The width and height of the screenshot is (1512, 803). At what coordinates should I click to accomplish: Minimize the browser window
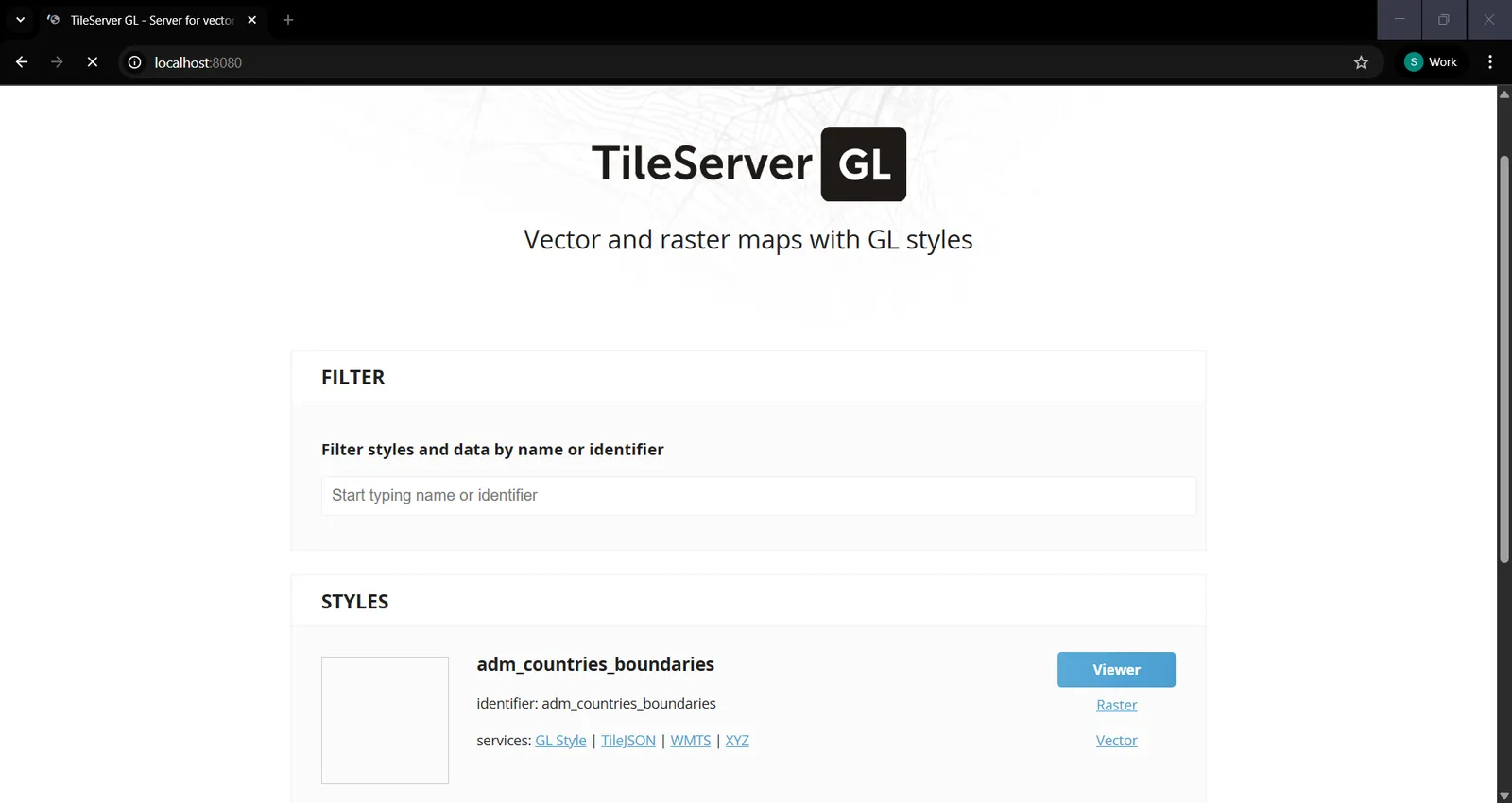[1400, 20]
